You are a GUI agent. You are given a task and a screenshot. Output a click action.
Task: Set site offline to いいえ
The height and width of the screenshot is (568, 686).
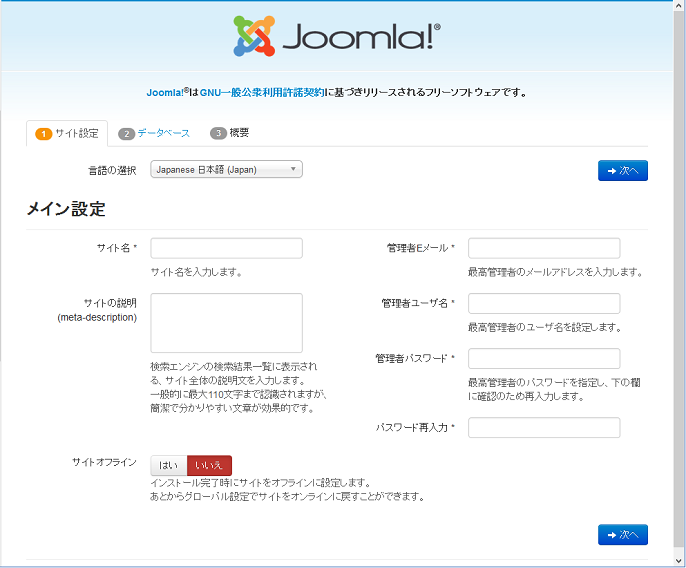coord(209,465)
